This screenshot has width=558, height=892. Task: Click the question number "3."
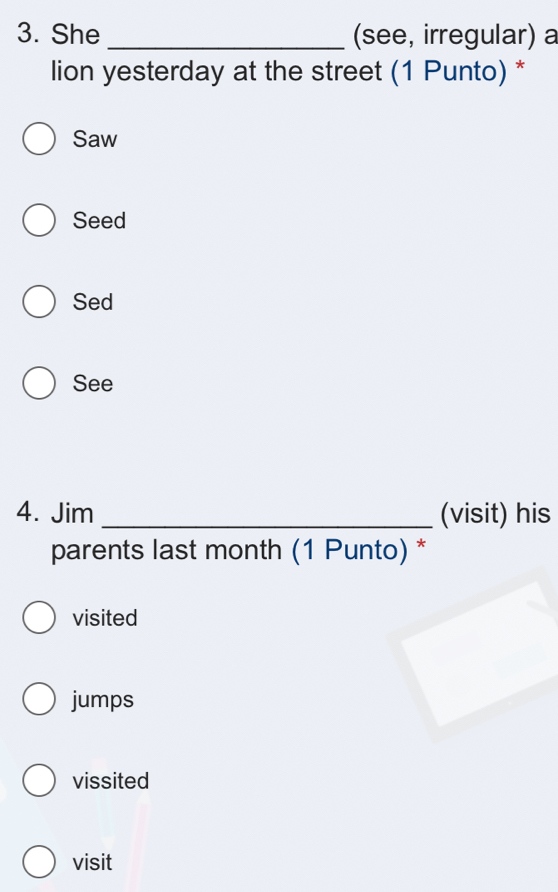(28, 33)
